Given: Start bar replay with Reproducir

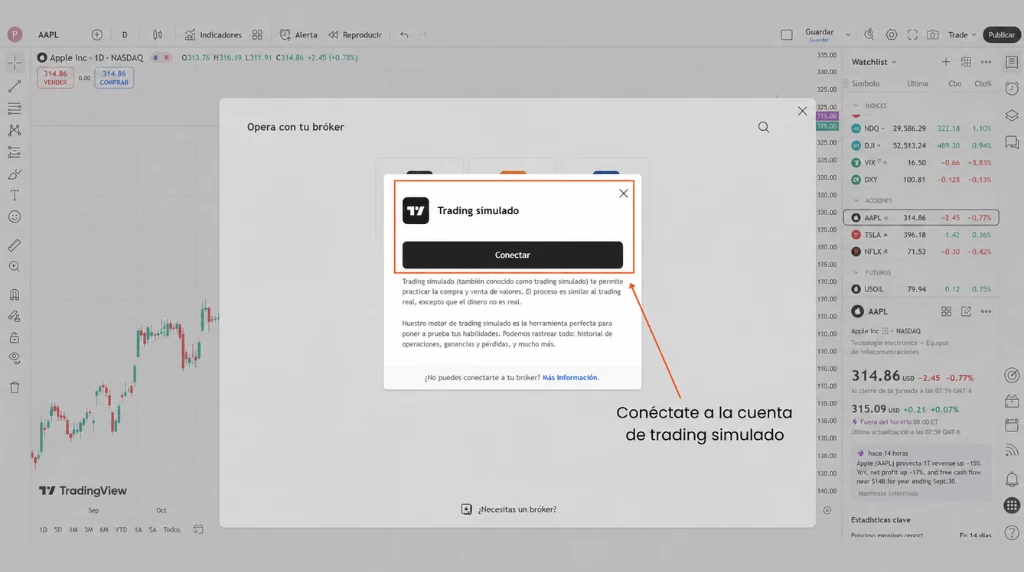Looking at the screenshot, I should point(355,35).
